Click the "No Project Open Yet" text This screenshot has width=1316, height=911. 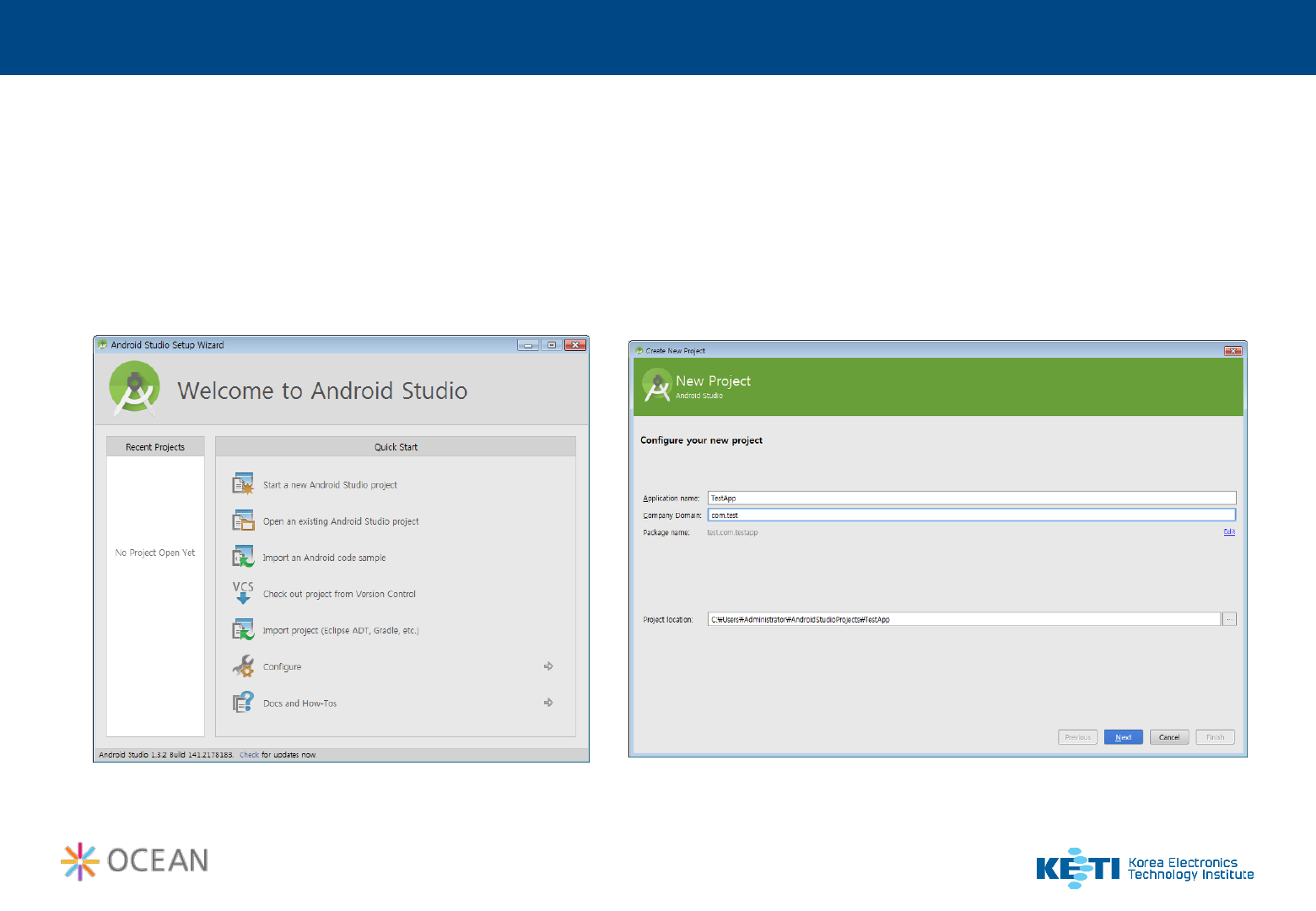click(x=155, y=553)
